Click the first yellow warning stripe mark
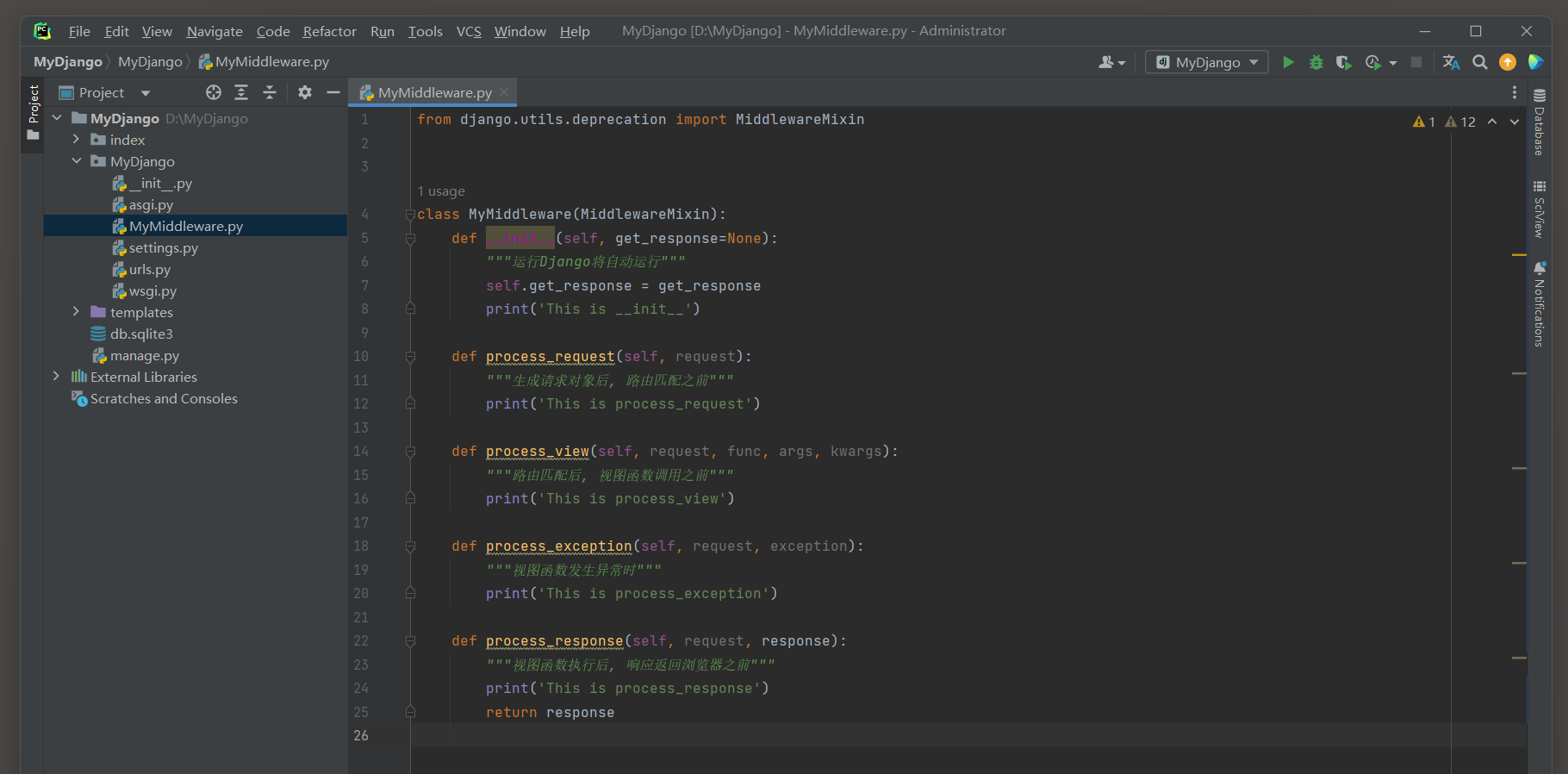 coord(1519,255)
